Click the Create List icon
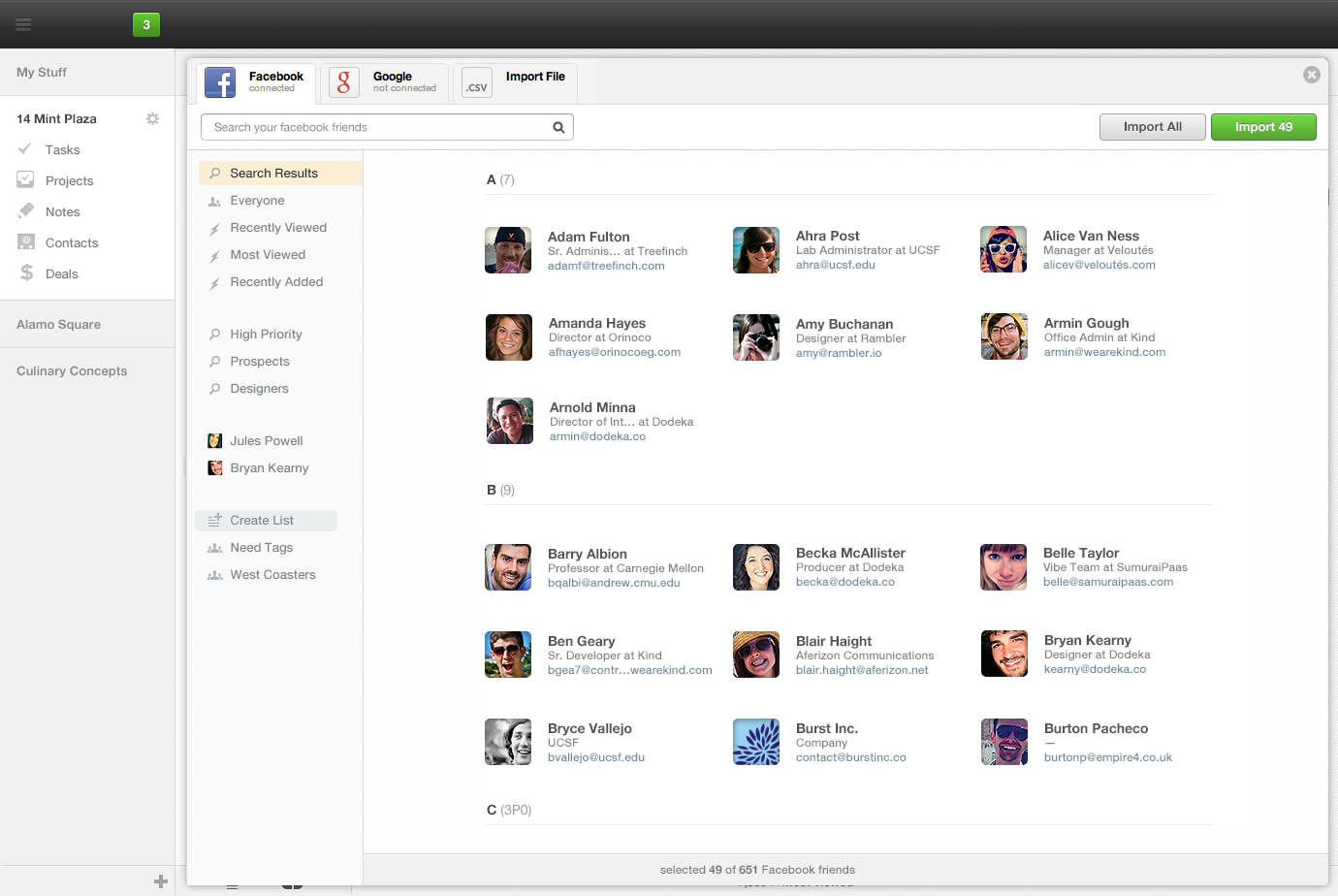This screenshot has height=896, width=1338. 215,520
